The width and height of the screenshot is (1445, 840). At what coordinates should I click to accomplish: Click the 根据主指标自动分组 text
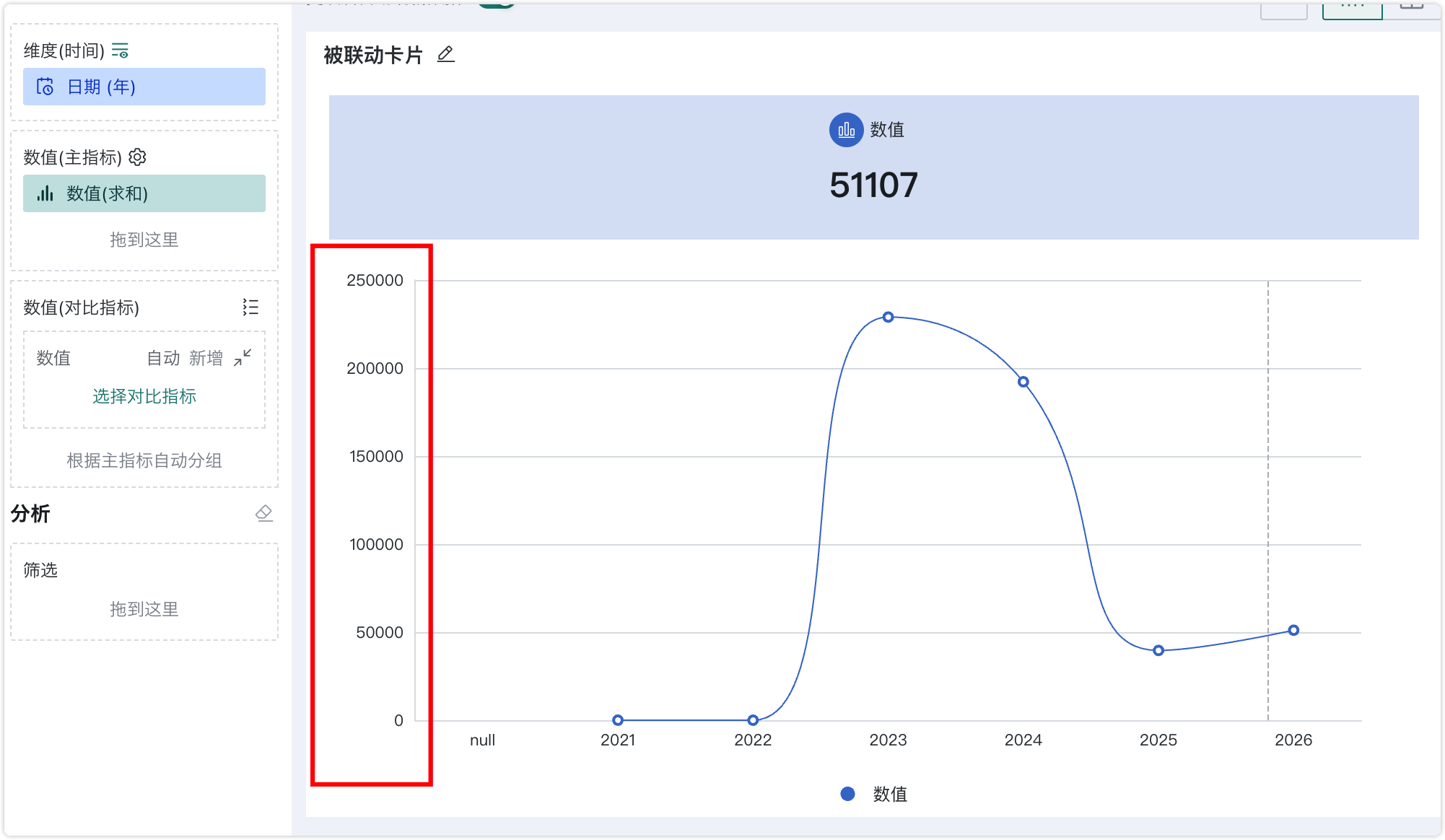[x=144, y=460]
